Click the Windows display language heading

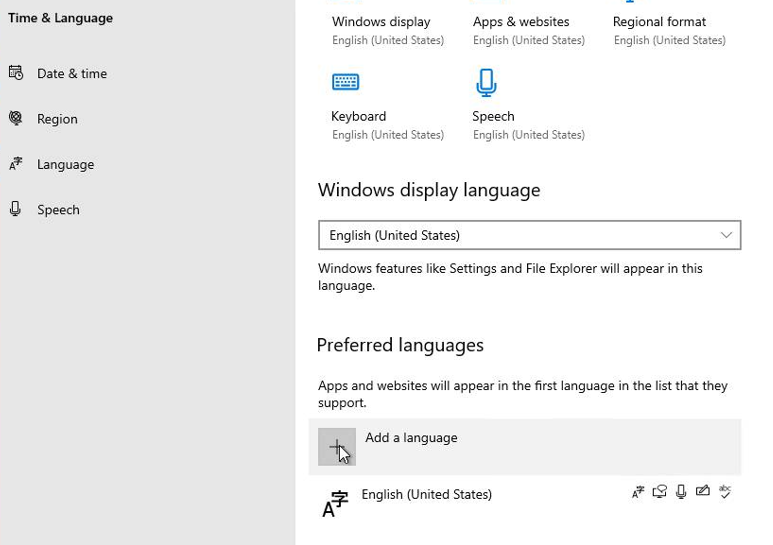click(x=429, y=190)
